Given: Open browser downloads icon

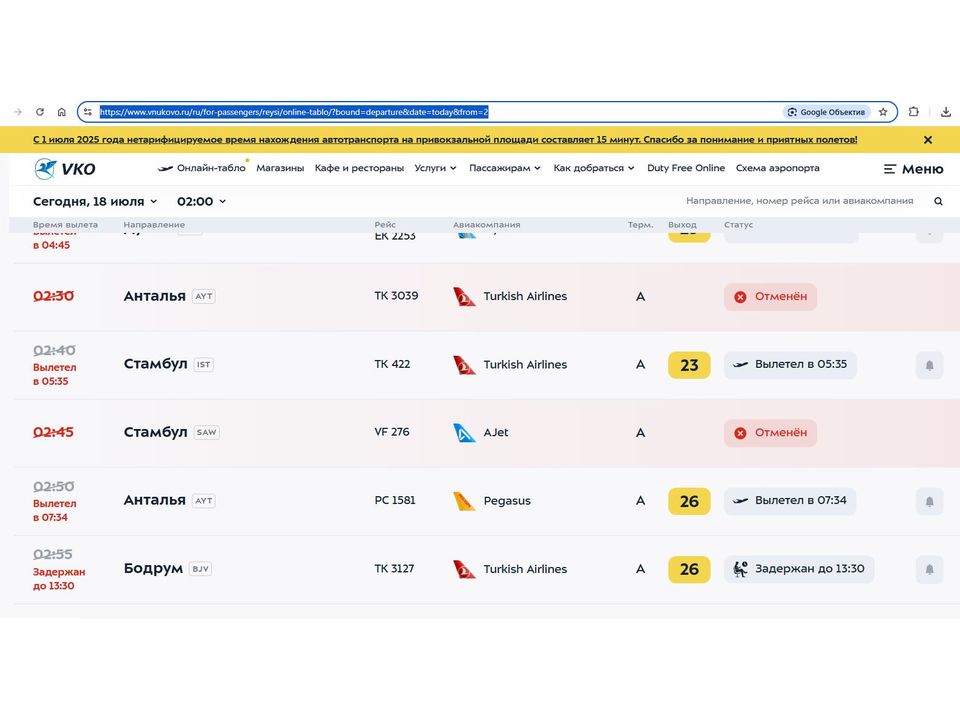Looking at the screenshot, I should click(946, 112).
